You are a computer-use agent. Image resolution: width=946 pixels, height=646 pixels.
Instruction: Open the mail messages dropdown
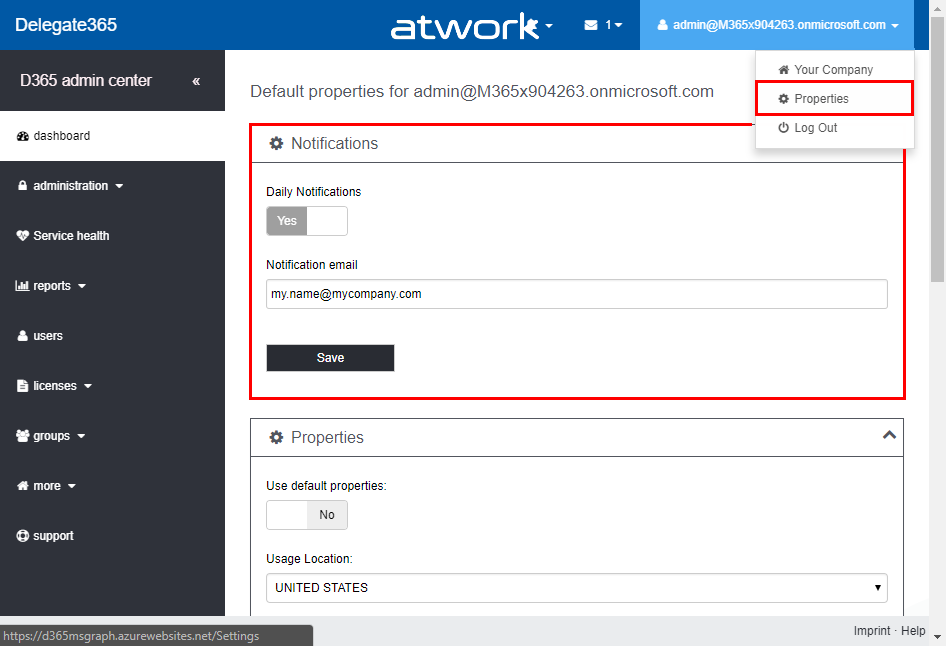pos(603,25)
